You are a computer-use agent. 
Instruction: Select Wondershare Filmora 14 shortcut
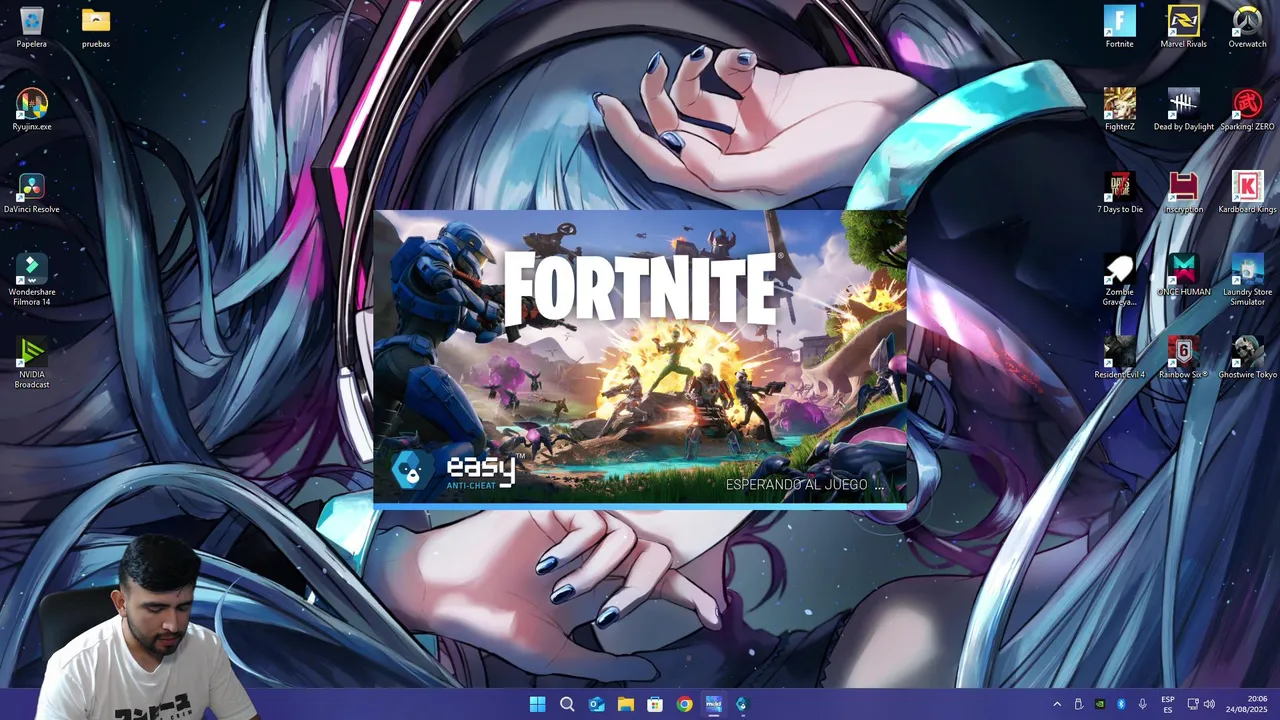click(x=31, y=280)
